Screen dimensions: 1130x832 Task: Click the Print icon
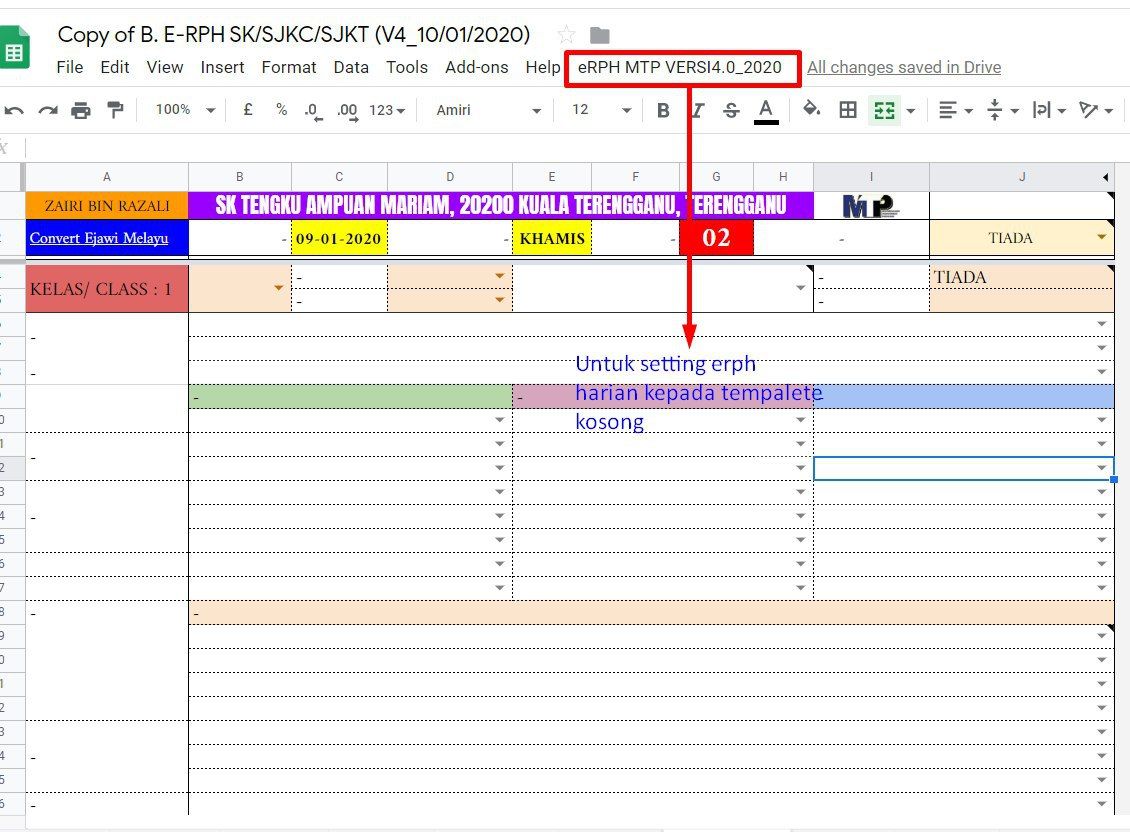point(81,110)
